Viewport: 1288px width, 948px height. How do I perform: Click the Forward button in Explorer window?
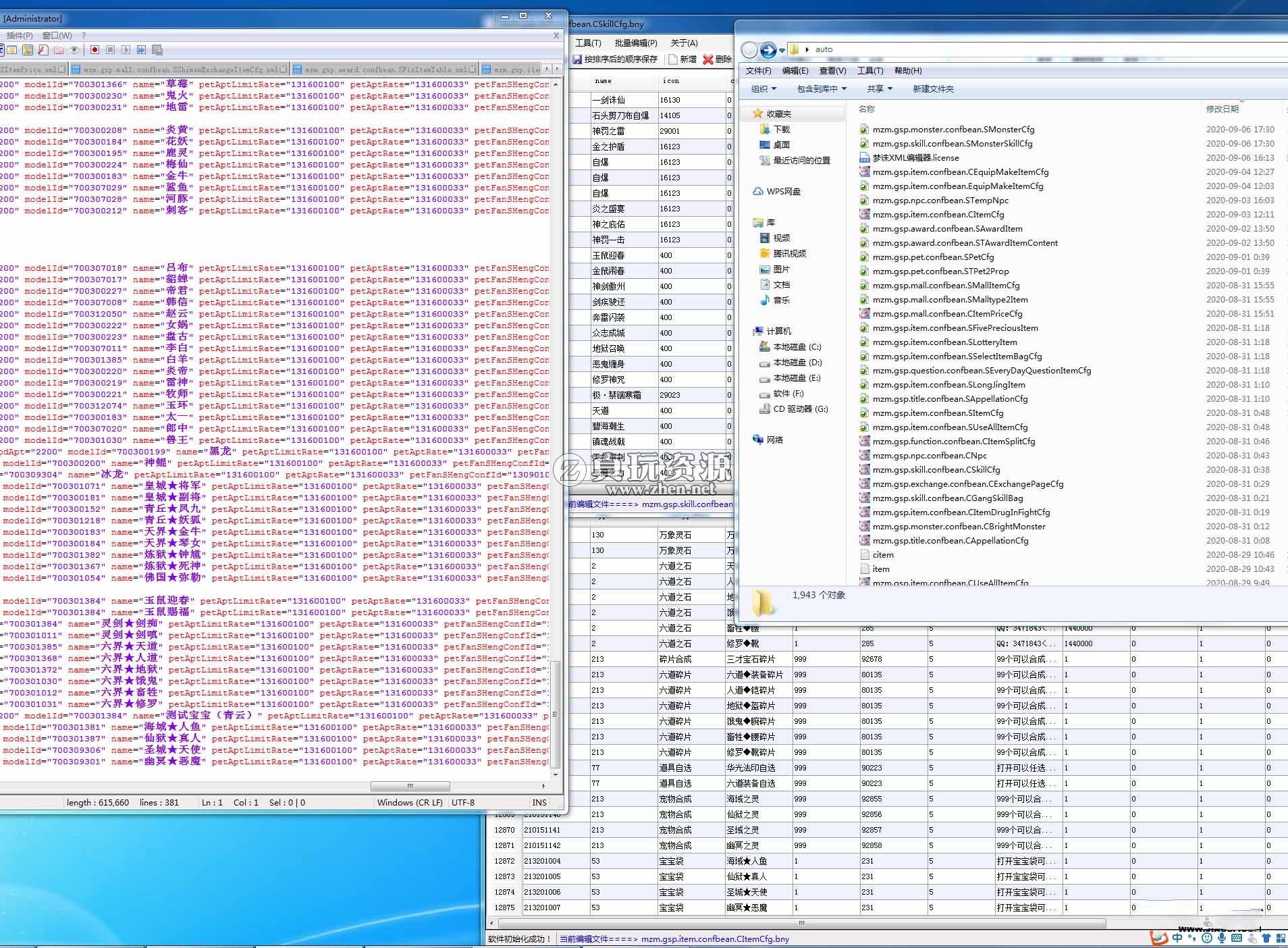768,50
